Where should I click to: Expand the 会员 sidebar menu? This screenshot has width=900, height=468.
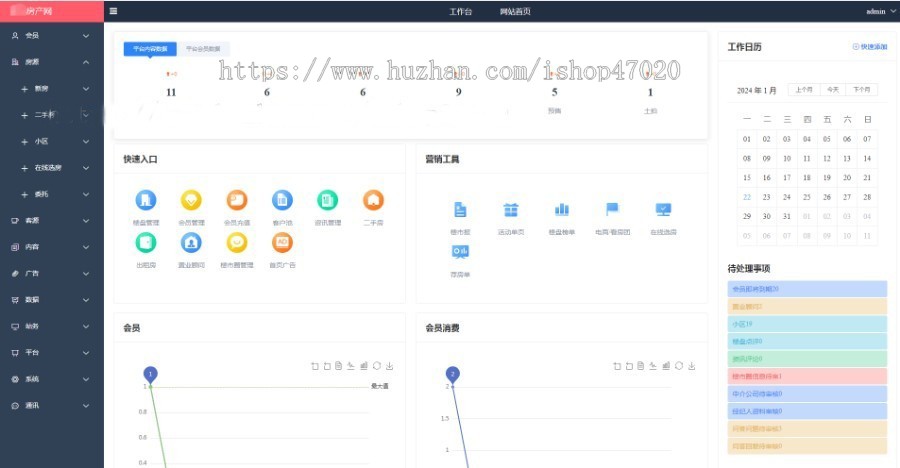52,36
